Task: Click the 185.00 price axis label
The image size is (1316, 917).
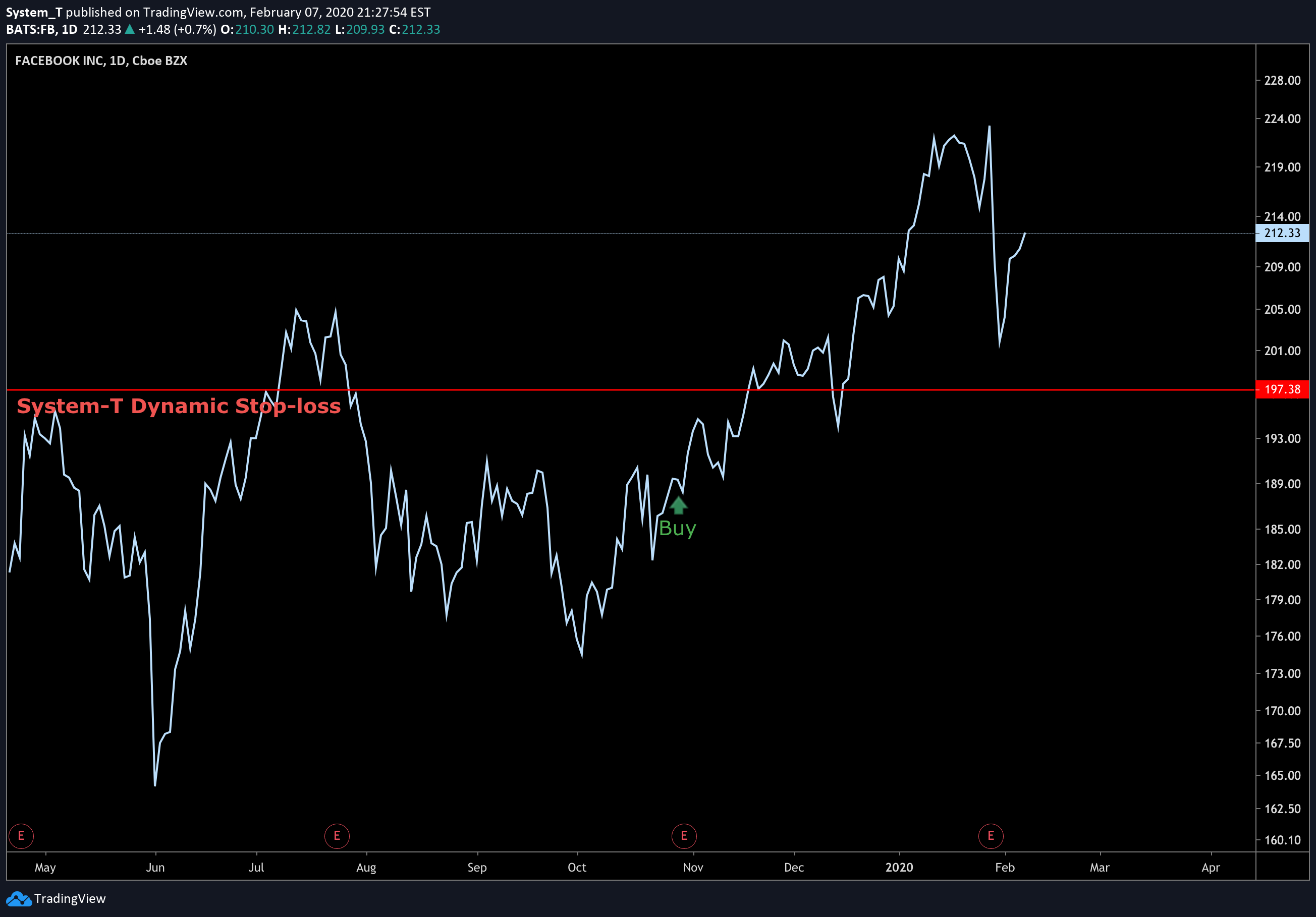Action: [1283, 529]
